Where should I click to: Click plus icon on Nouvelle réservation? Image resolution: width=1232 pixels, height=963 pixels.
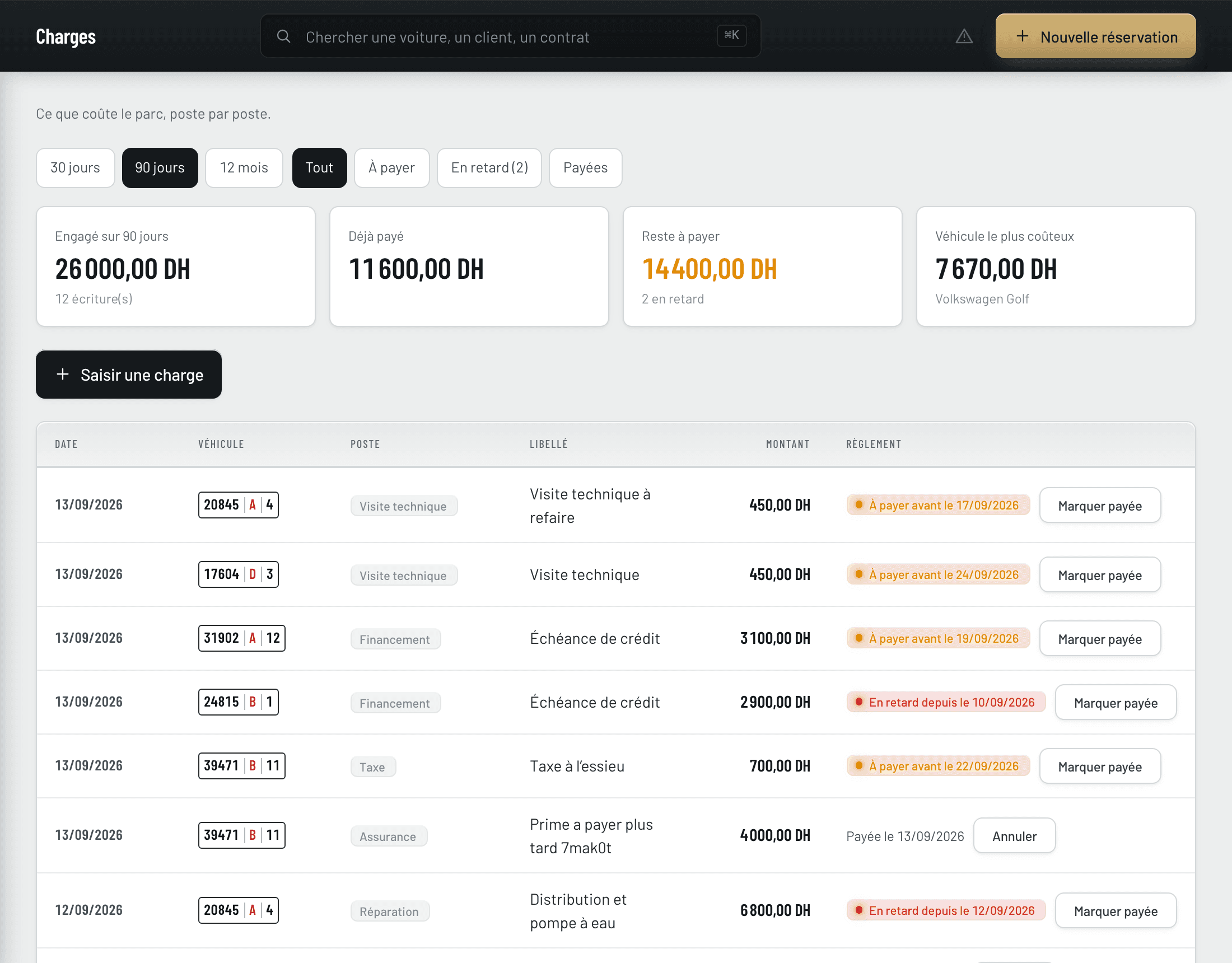1022,36
